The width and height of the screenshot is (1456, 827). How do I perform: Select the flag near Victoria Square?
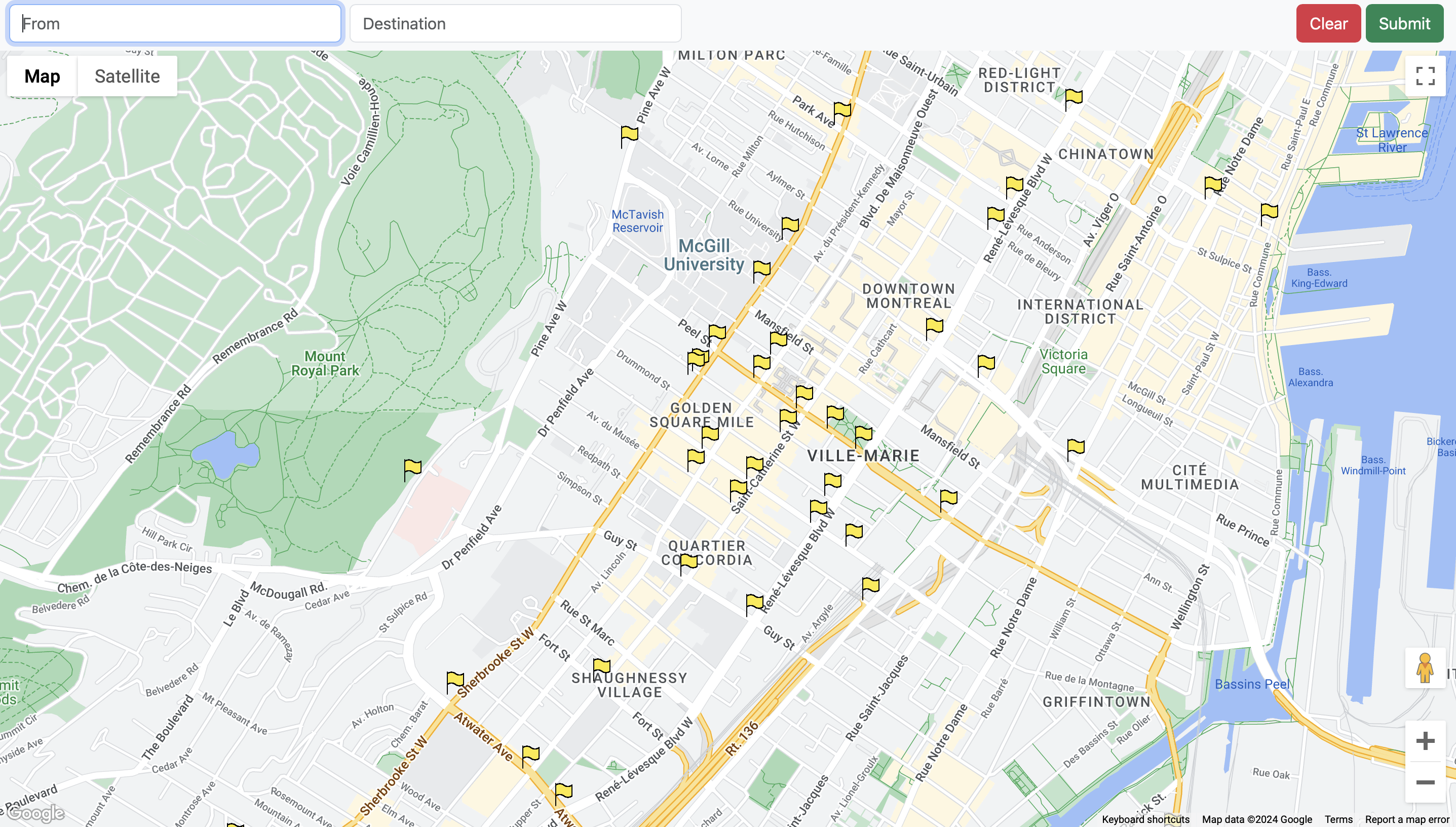(x=986, y=366)
